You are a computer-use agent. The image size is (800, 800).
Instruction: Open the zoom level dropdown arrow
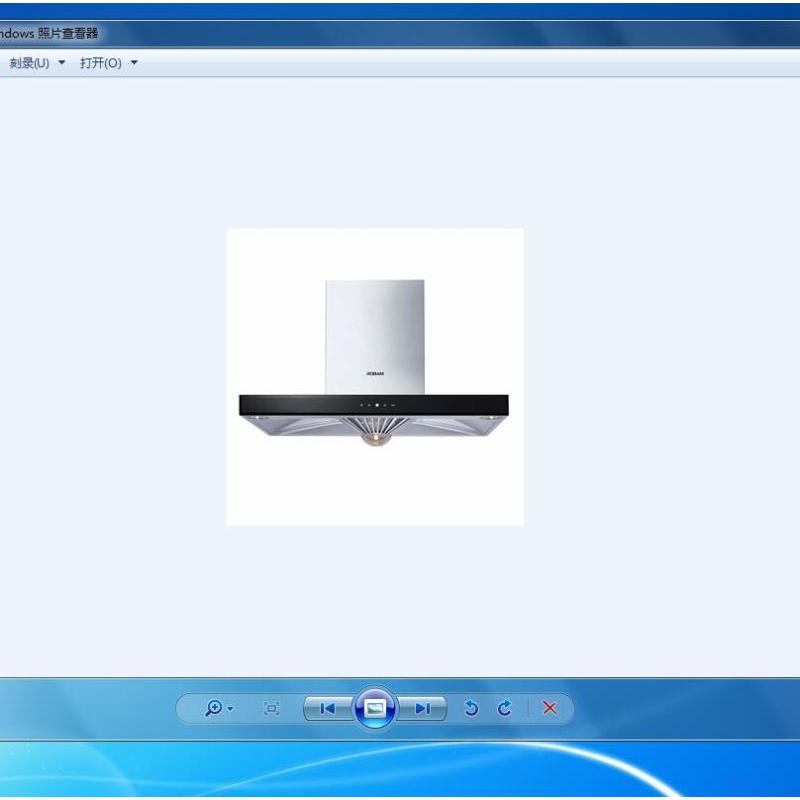click(231, 709)
